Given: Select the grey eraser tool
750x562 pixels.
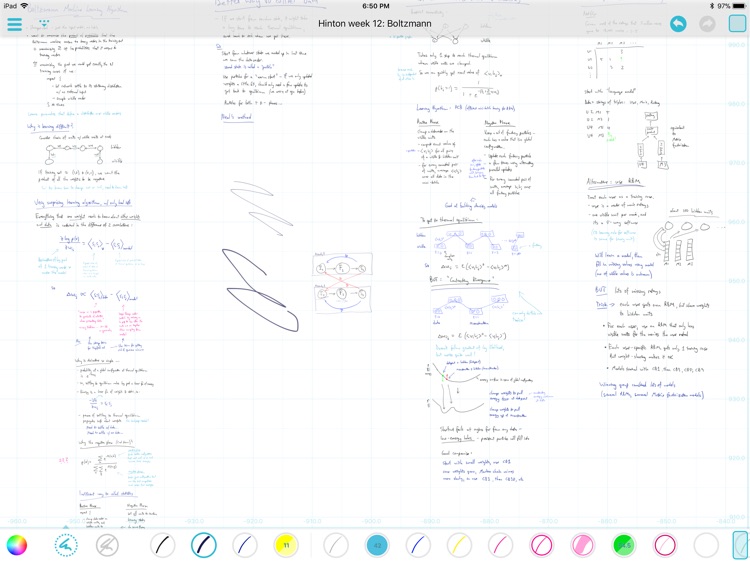Looking at the screenshot, I should 107,545.
